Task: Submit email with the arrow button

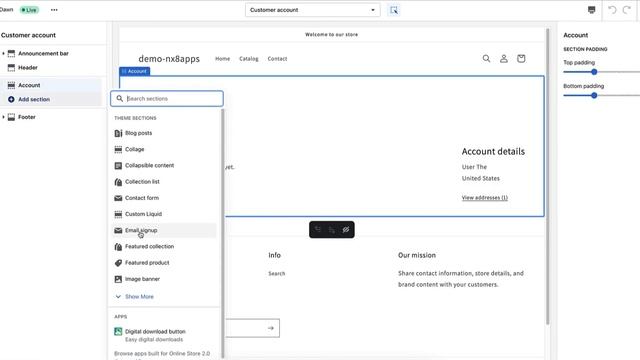Action: pos(271,328)
